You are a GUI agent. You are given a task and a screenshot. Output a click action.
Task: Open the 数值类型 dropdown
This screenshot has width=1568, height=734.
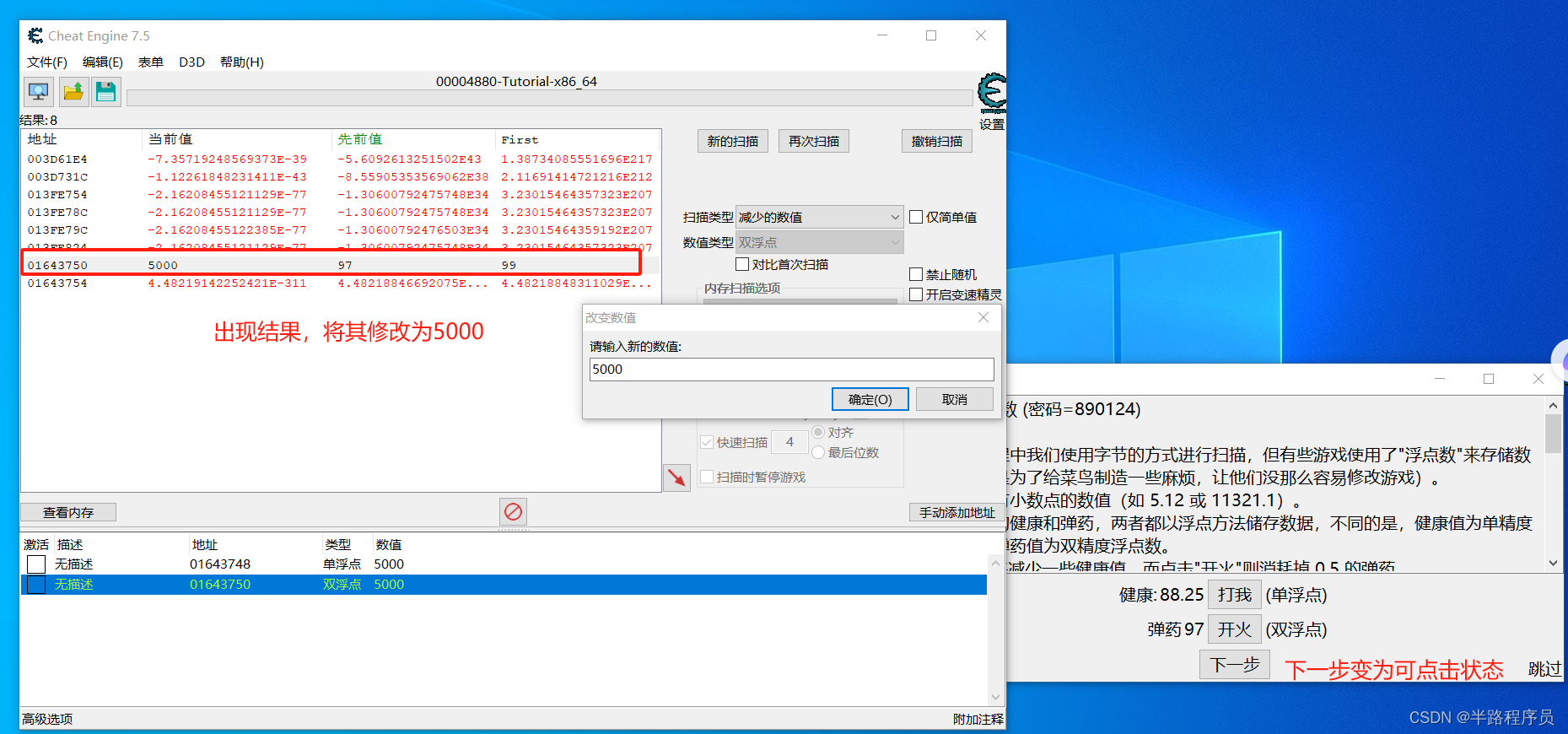[x=819, y=242]
